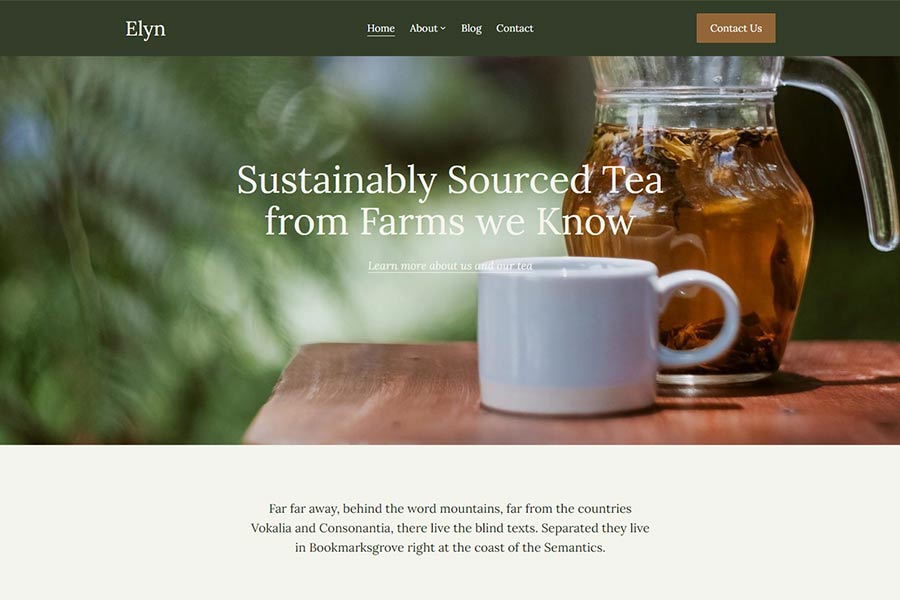This screenshot has width=900, height=600.
Task: Click the white mug in hero image
Action: 568,336
